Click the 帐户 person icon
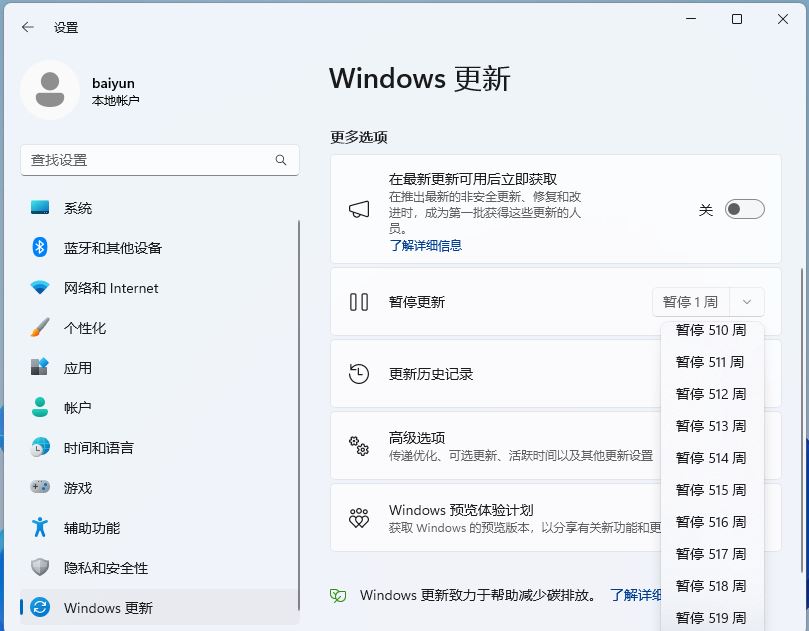809x631 pixels. (x=40, y=408)
